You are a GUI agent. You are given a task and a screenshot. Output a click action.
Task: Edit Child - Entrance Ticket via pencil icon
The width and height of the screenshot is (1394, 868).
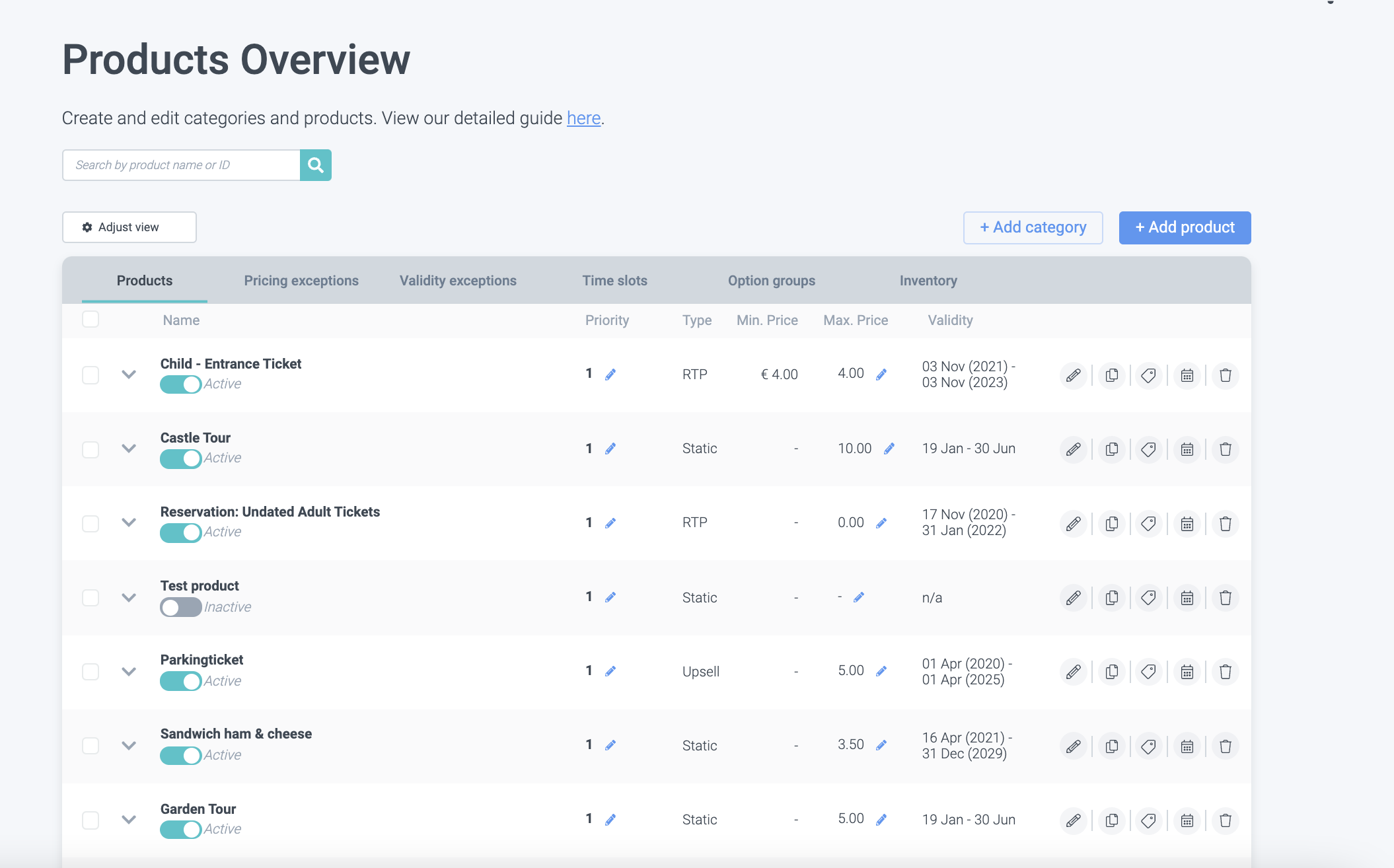(1074, 375)
